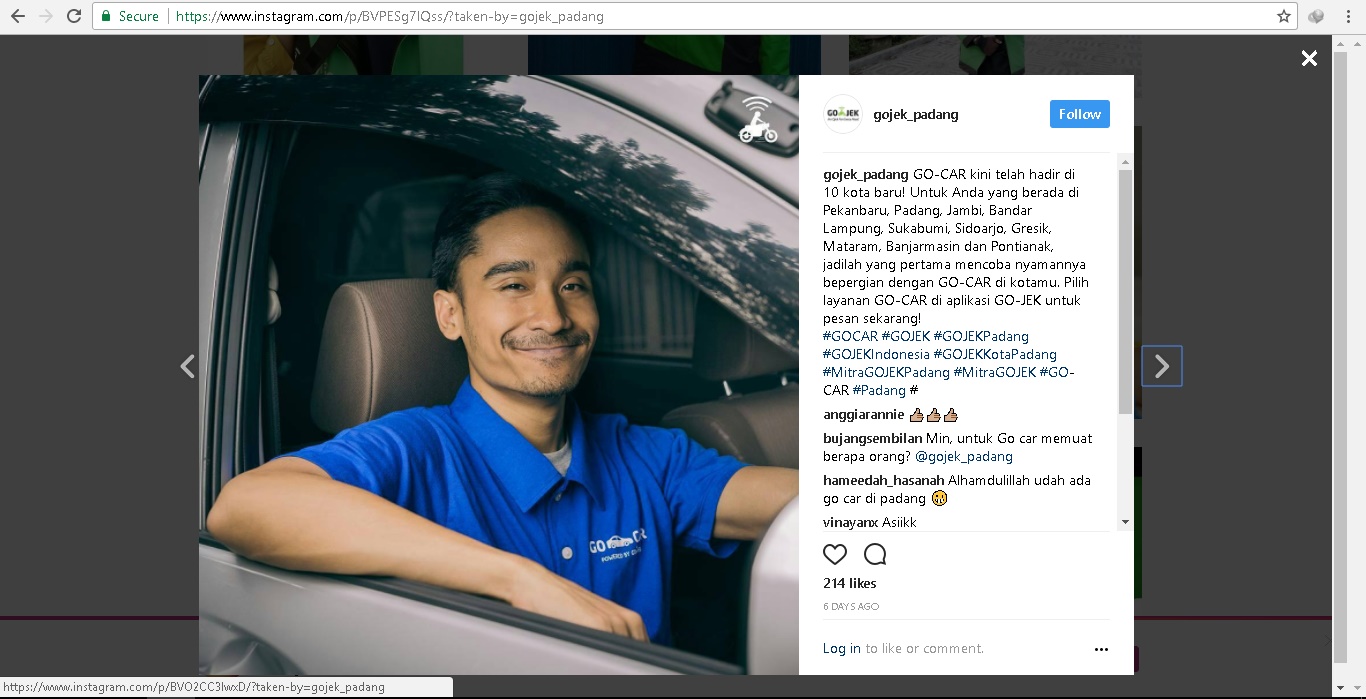The width and height of the screenshot is (1366, 699).
Task: Click Log in to like or comment
Action: [x=842, y=648]
